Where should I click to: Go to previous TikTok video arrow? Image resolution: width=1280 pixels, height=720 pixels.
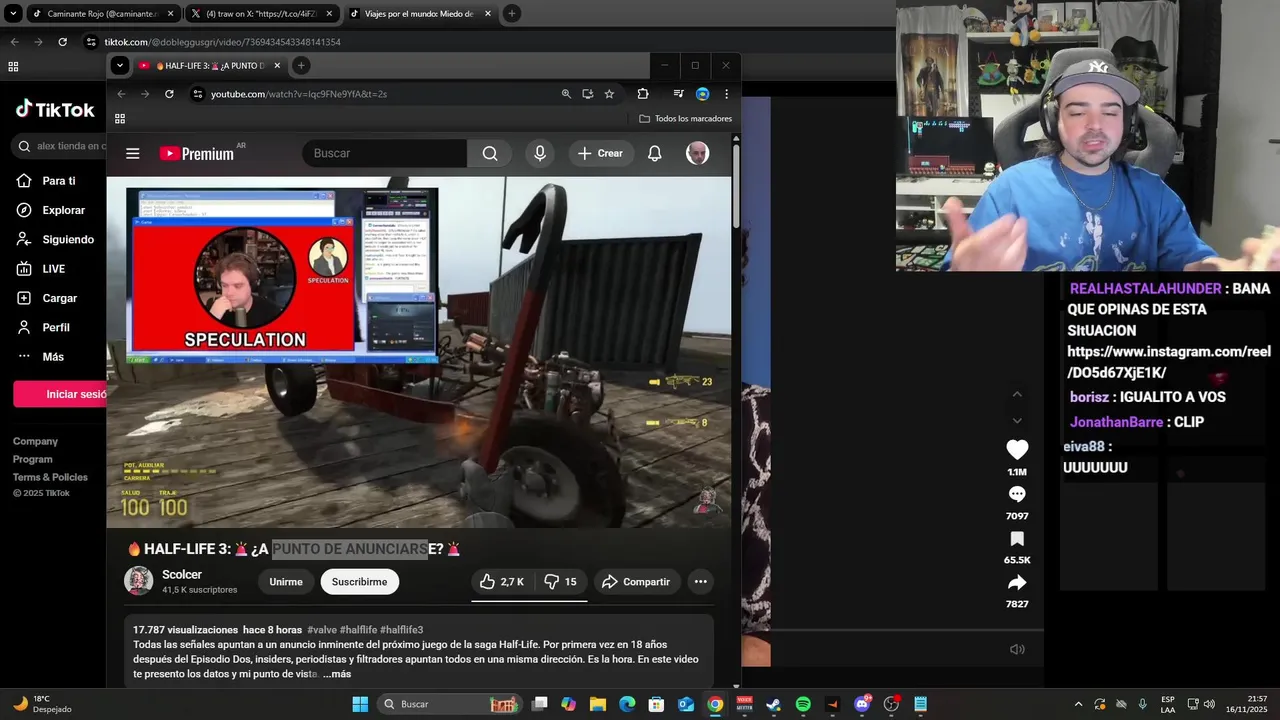(1017, 394)
